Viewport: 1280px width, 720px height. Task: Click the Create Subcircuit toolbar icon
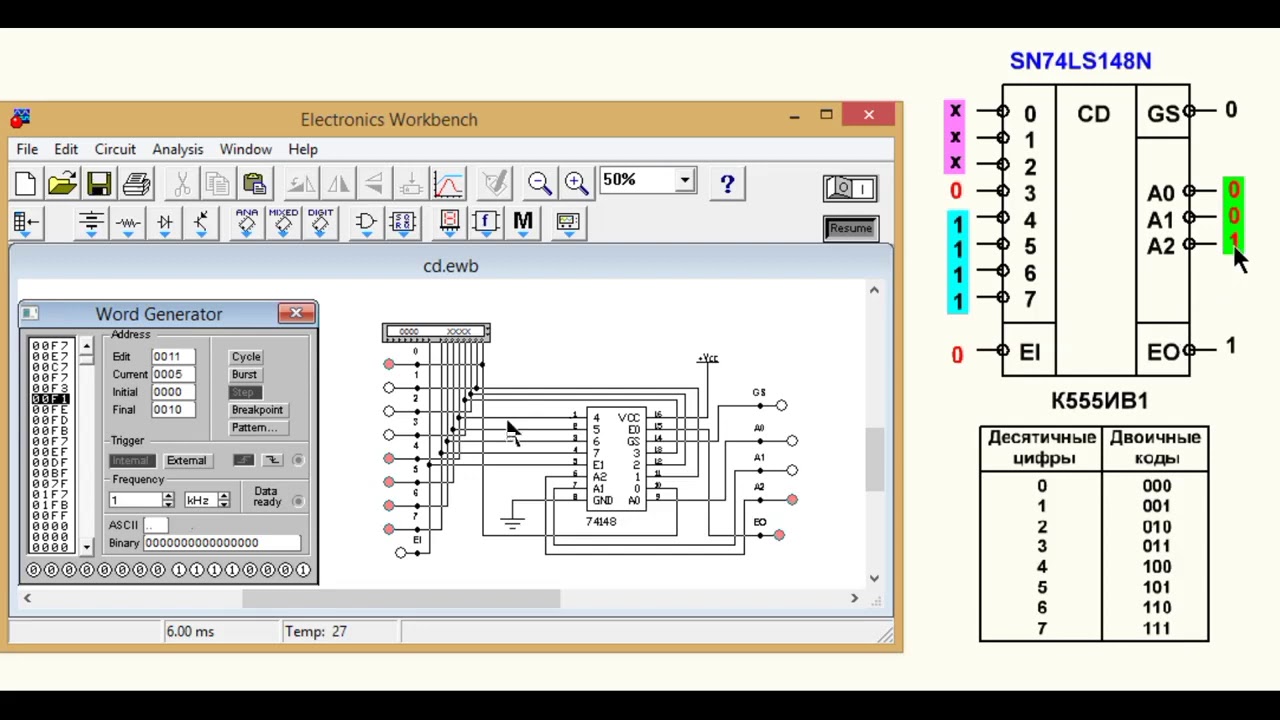411,184
